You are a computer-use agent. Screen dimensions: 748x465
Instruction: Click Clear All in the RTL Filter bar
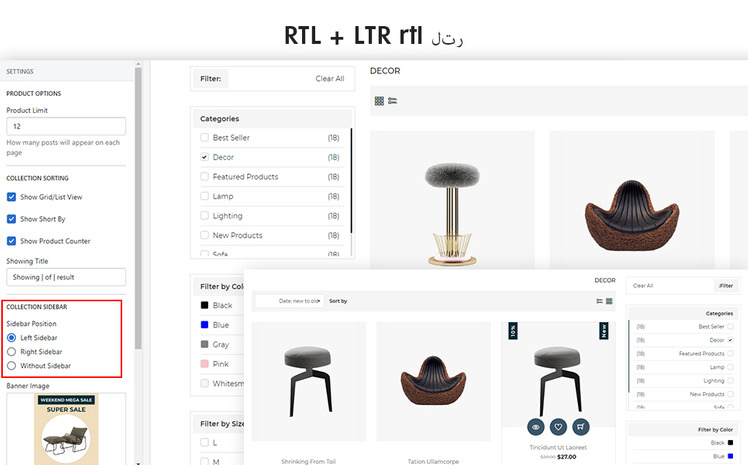[643, 286]
